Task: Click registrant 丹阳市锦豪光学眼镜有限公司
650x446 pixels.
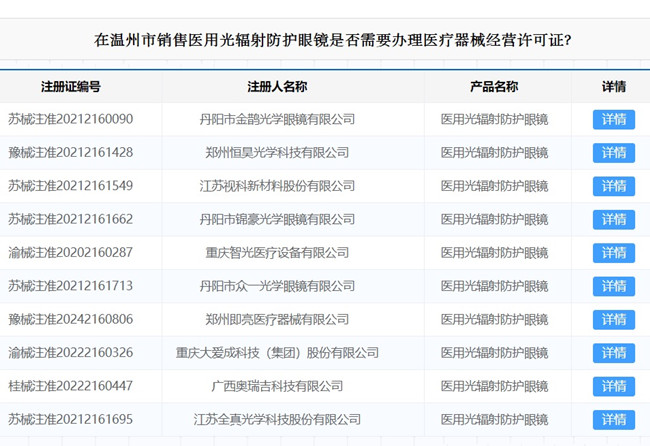Action: 277,219
